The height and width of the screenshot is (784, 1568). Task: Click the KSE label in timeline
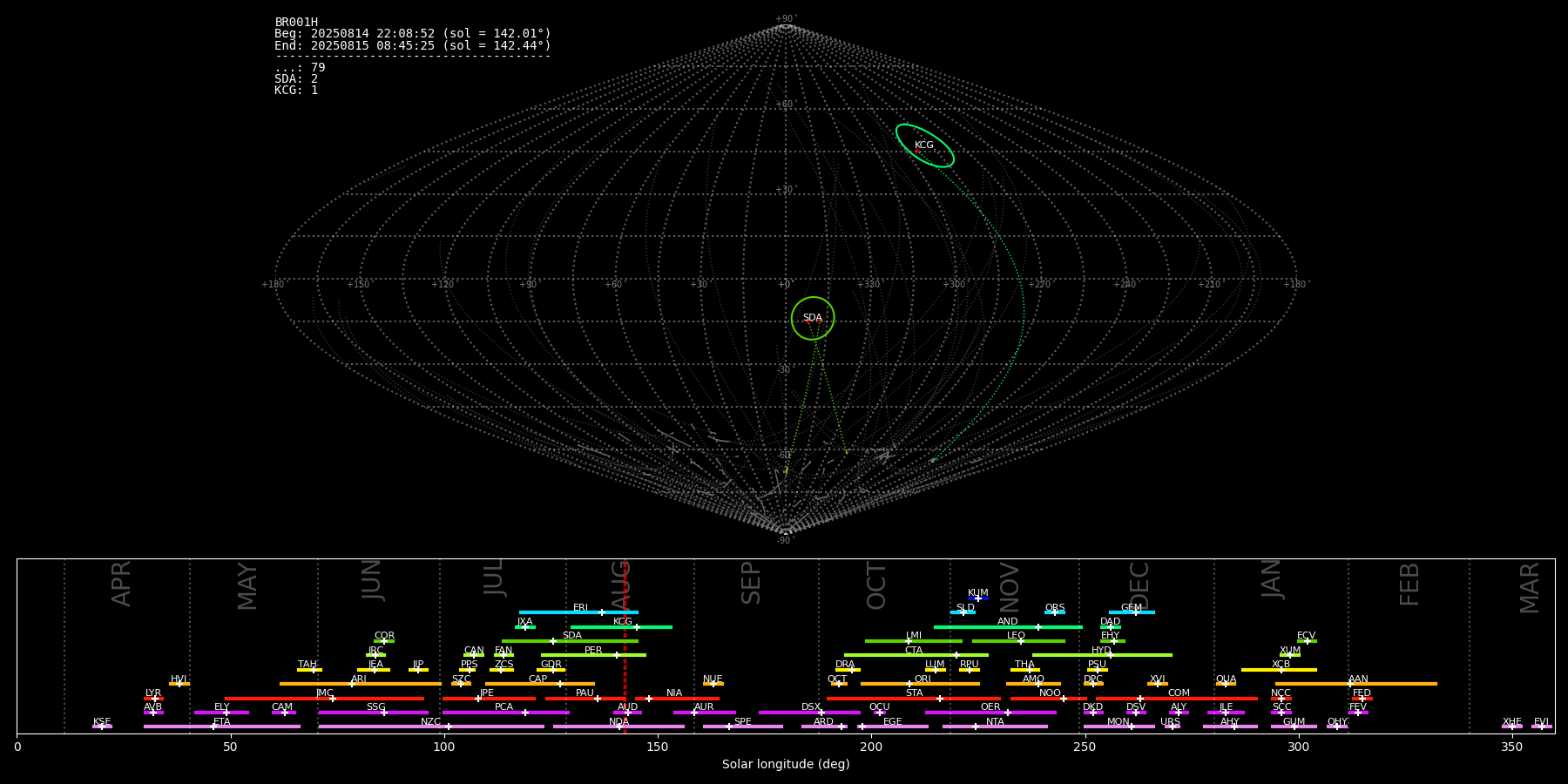[102, 722]
